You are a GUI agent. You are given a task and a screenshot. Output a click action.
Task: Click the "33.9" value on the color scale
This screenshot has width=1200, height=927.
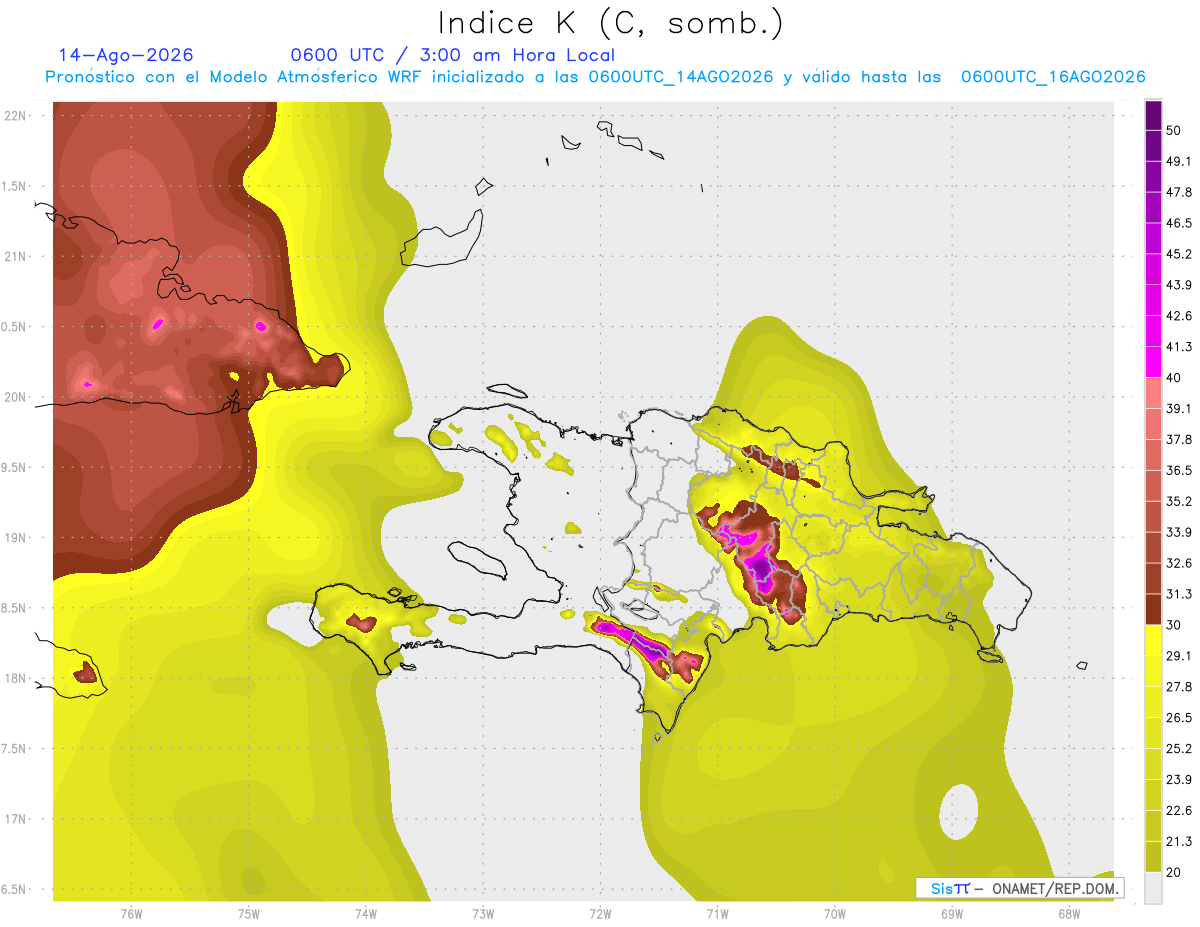[x=1179, y=532]
